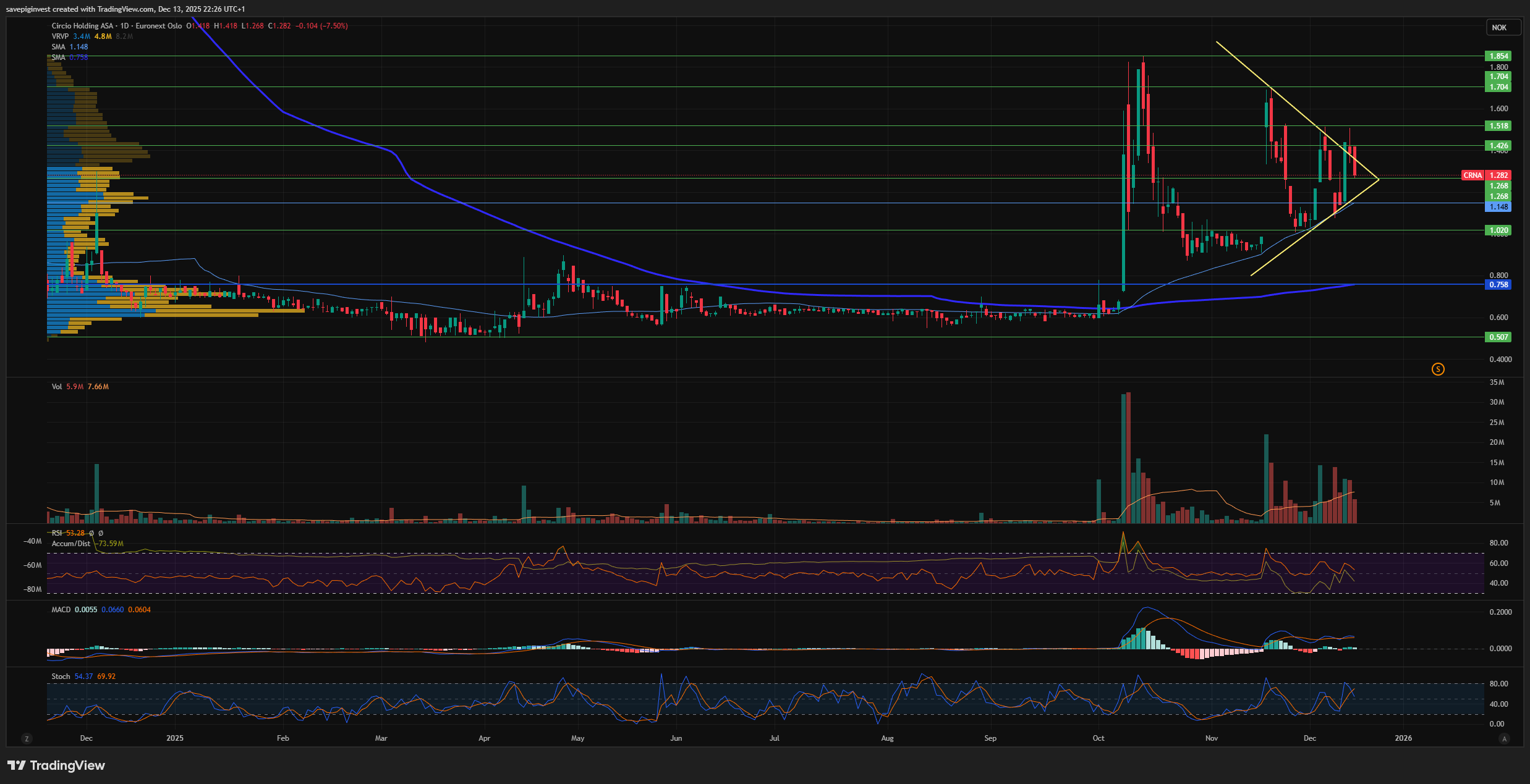
Task: Click the CRNA ticker price tag
Action: point(1473,175)
